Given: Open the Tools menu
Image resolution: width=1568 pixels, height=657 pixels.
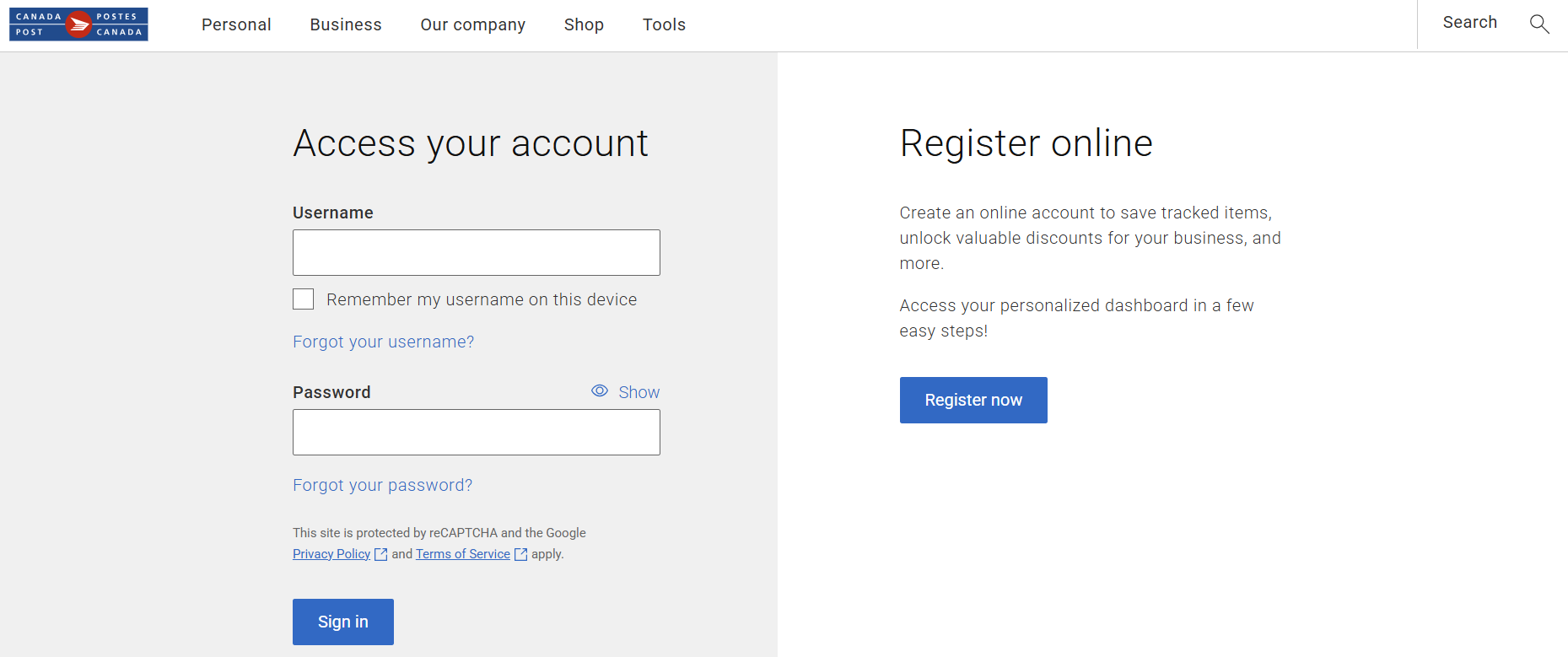Looking at the screenshot, I should click(x=664, y=25).
